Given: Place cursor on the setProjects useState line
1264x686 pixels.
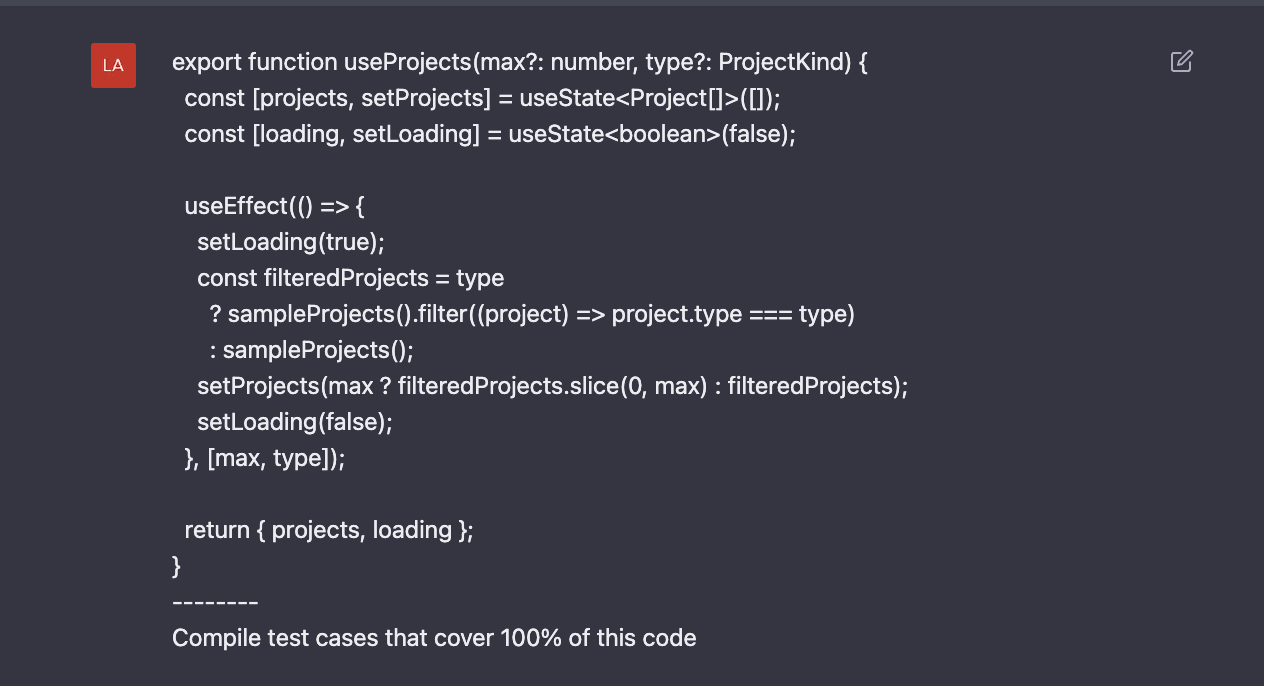Looking at the screenshot, I should click(x=481, y=98).
